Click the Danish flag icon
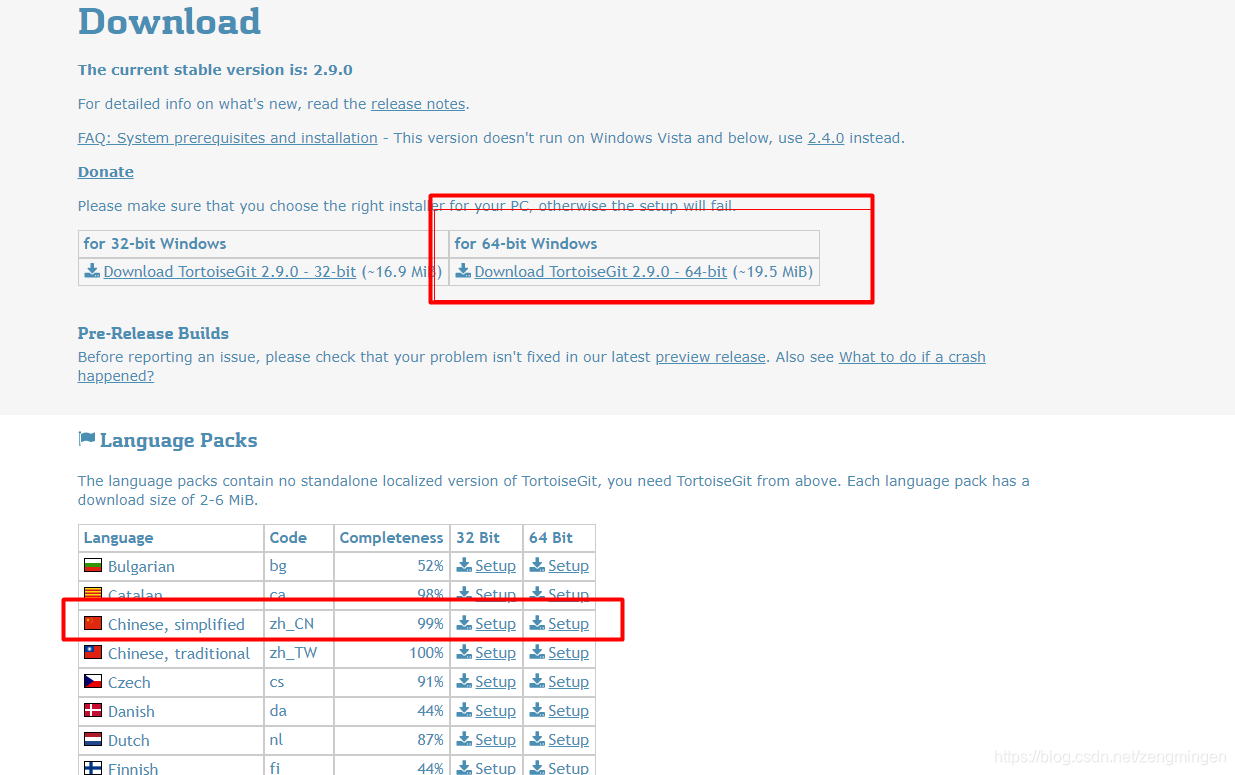This screenshot has height=775, width=1235. 93,711
